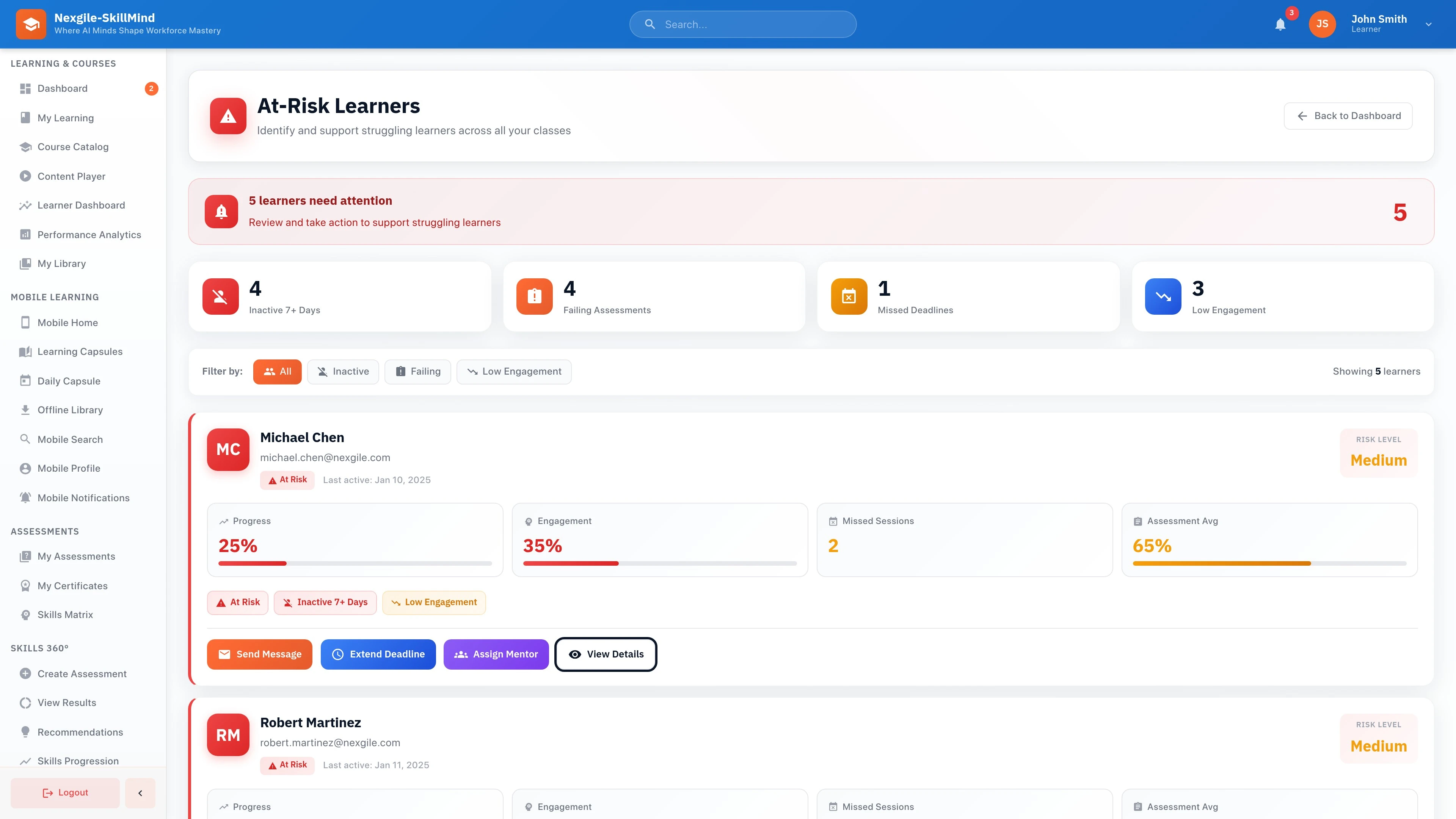The height and width of the screenshot is (819, 1456).
Task: Click the Nexgile-SkillMind logo icon
Action: [31, 24]
